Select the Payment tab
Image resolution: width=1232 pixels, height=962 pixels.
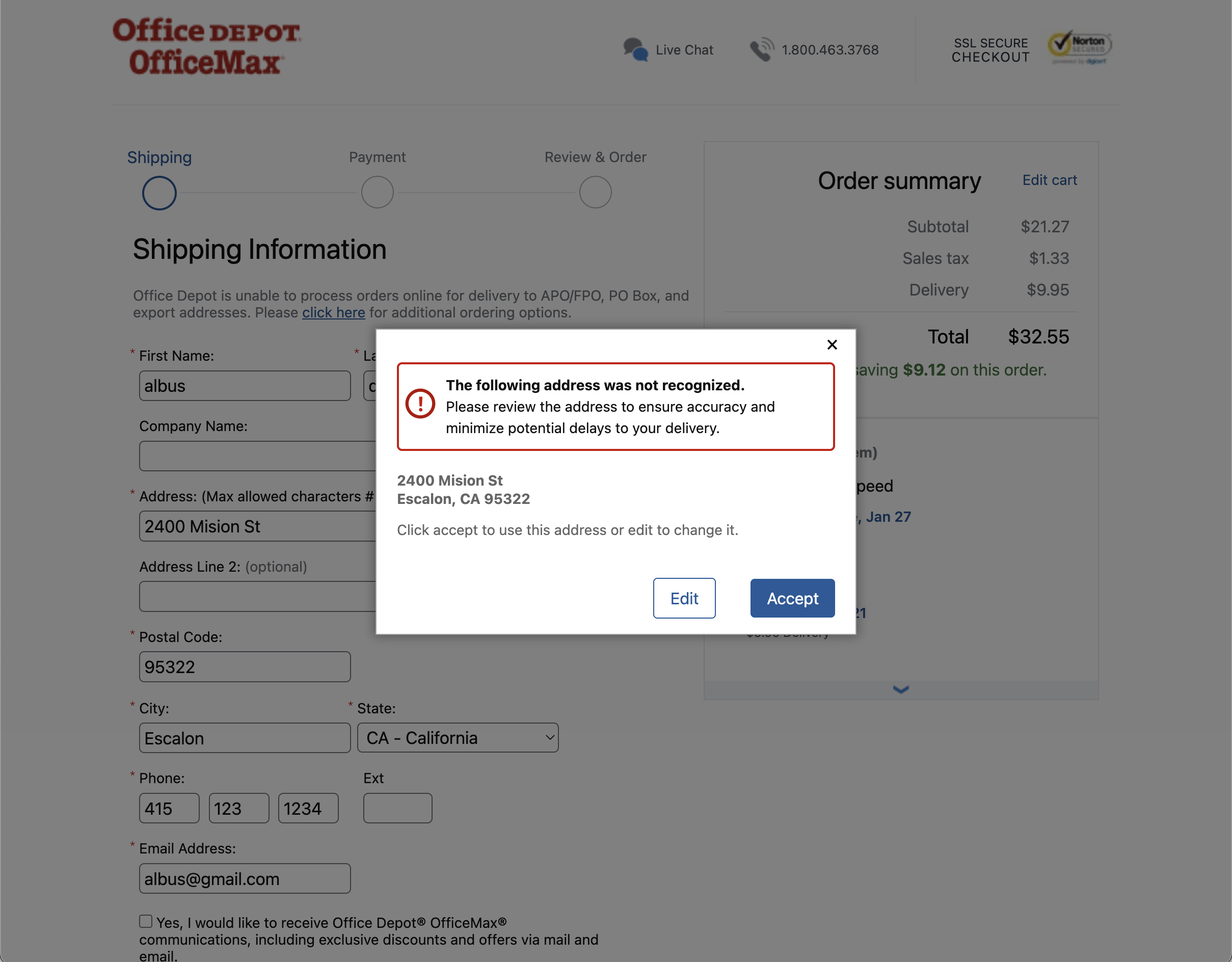click(377, 157)
